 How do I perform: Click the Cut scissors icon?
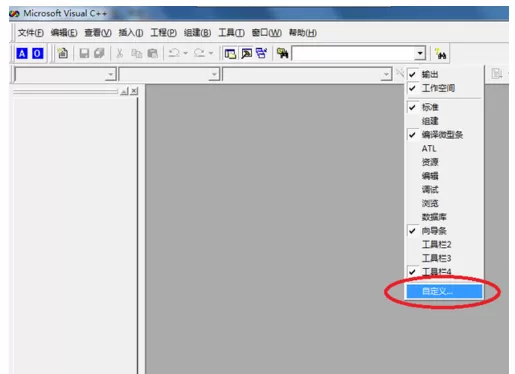(119, 53)
